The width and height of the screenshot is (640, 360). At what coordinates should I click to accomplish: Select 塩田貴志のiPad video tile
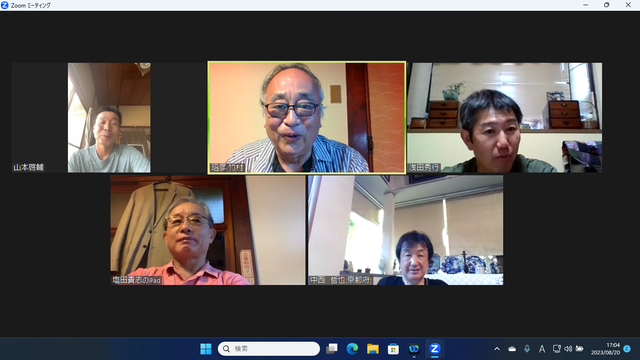[208, 230]
